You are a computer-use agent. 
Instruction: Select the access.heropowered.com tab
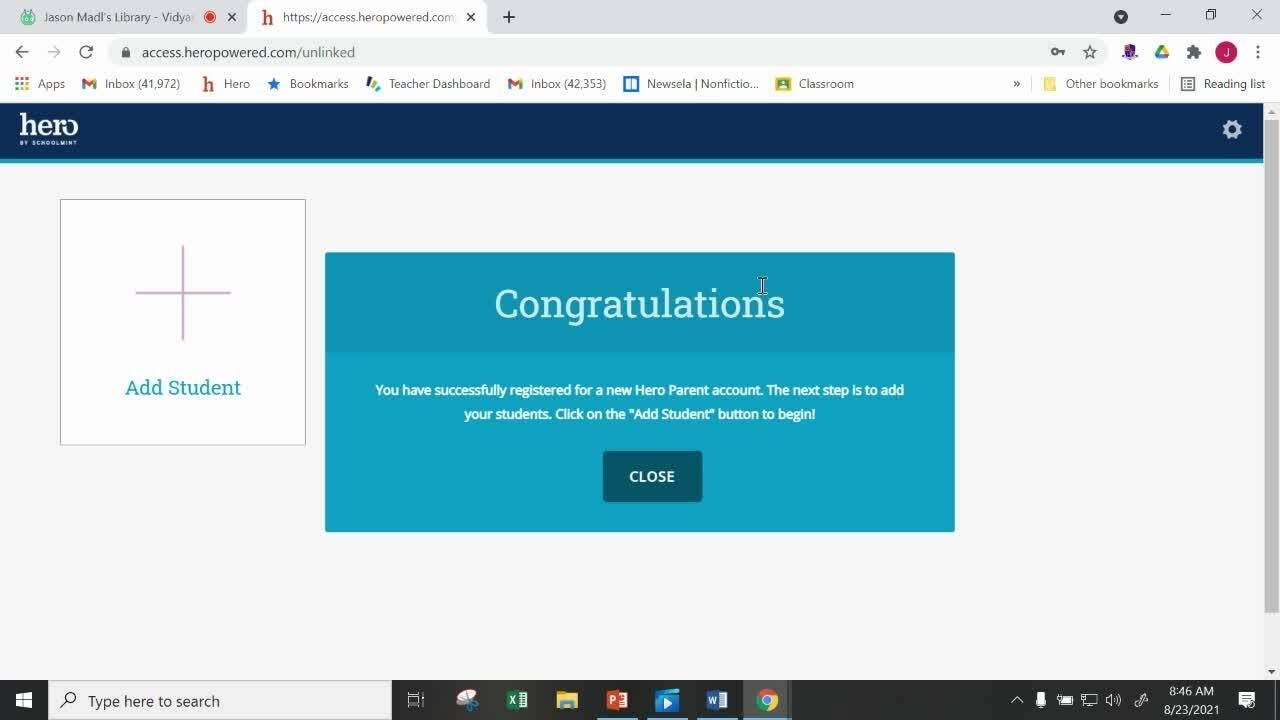point(368,17)
